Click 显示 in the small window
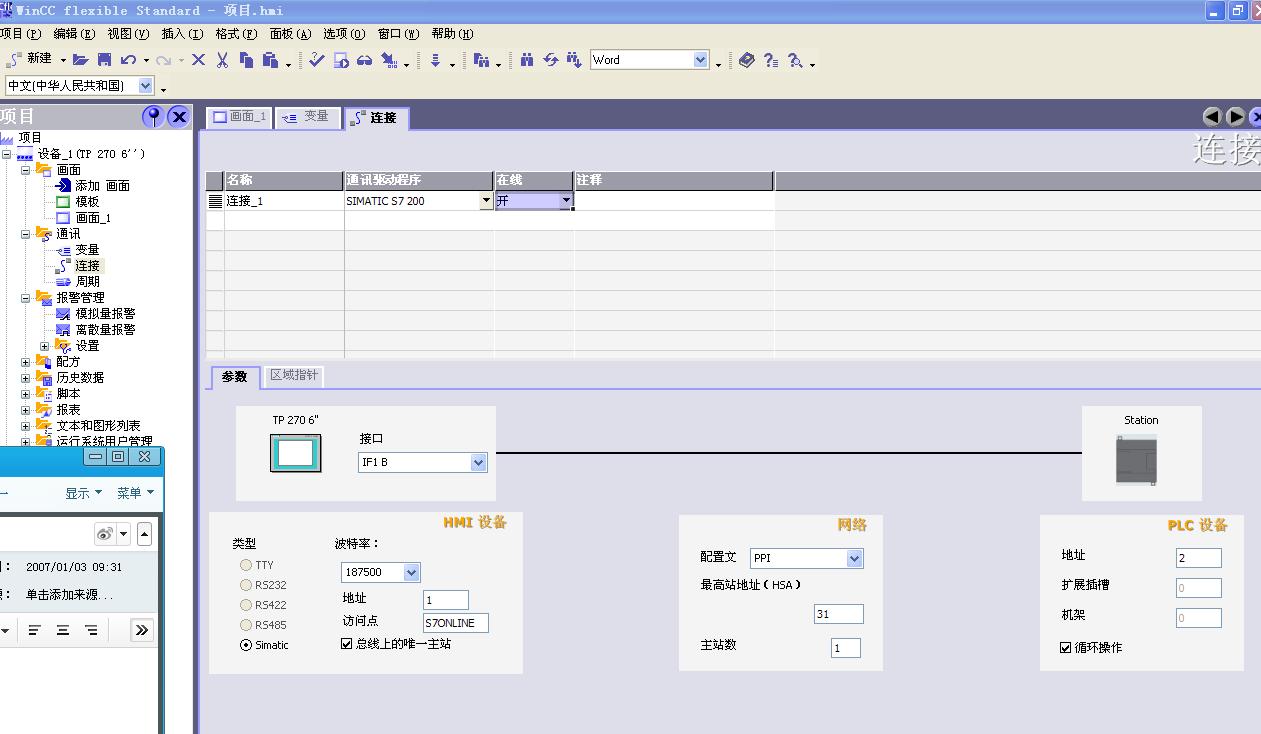 click(x=84, y=493)
